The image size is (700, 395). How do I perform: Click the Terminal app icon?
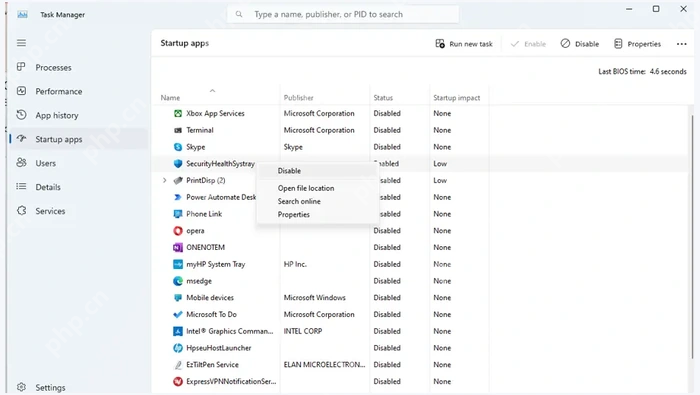[x=178, y=130]
